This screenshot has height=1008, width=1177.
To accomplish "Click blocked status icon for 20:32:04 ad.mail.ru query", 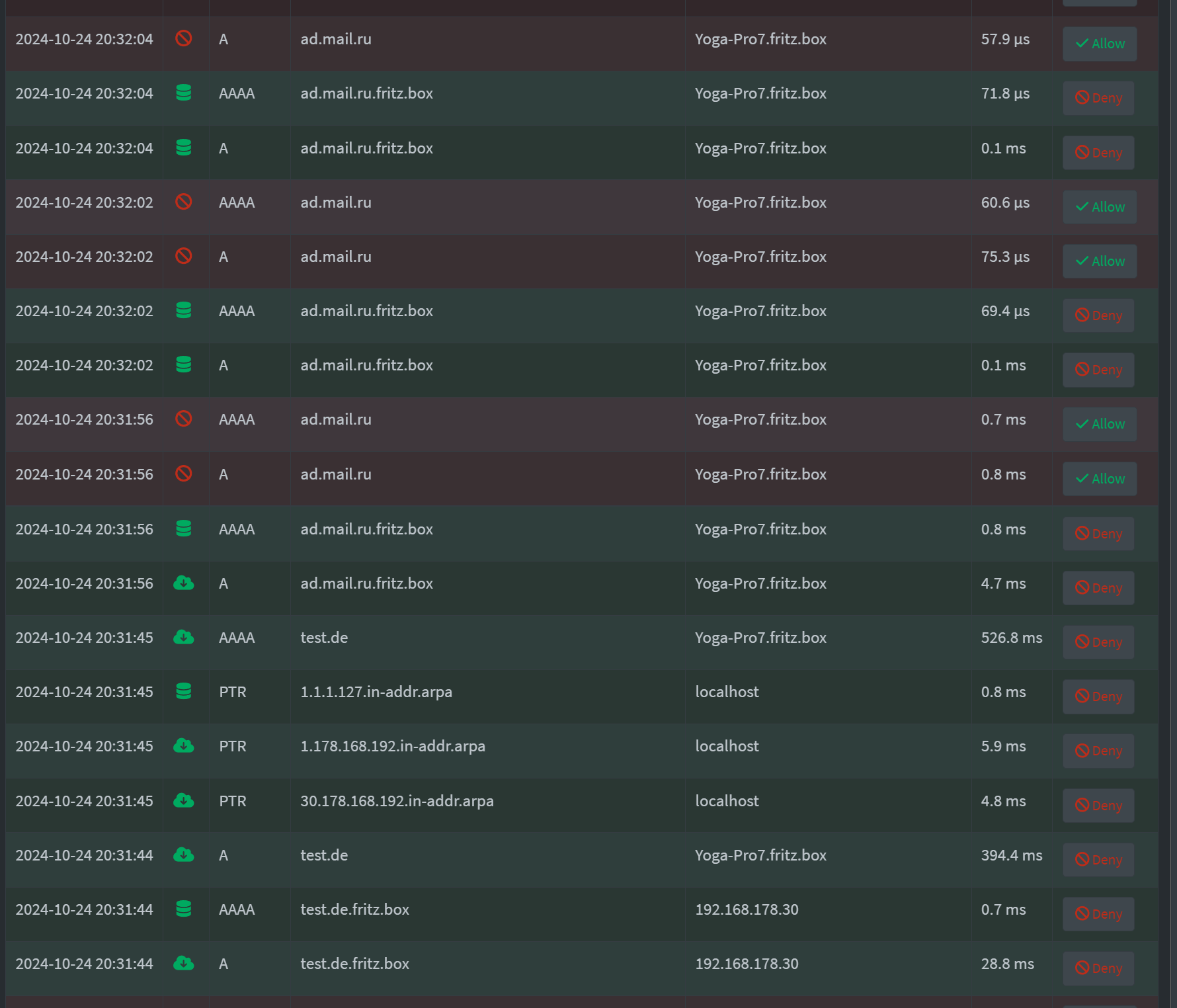I will pyautogui.click(x=184, y=38).
